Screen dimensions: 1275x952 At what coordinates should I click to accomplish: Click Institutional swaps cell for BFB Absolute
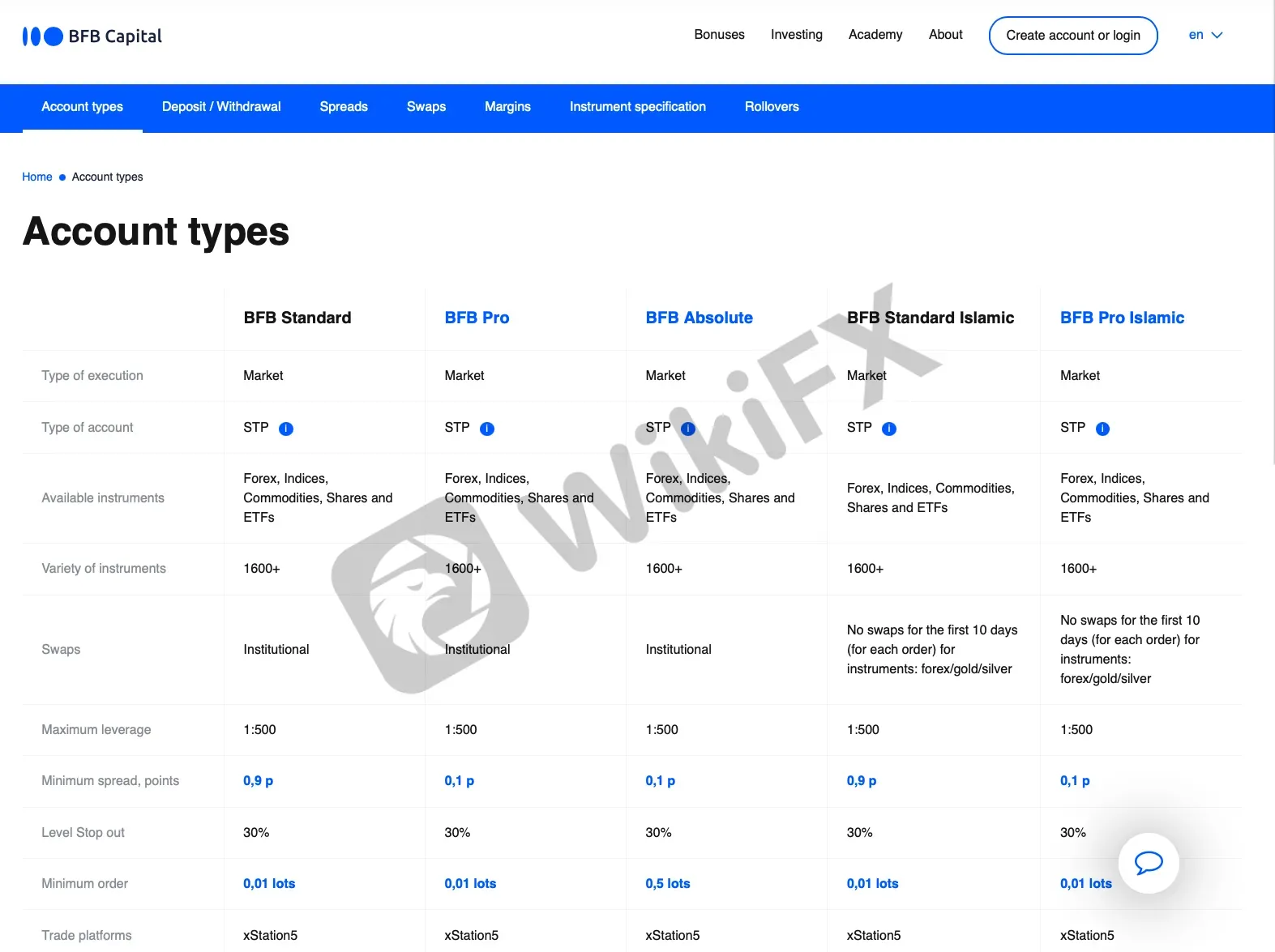pyautogui.click(x=678, y=650)
